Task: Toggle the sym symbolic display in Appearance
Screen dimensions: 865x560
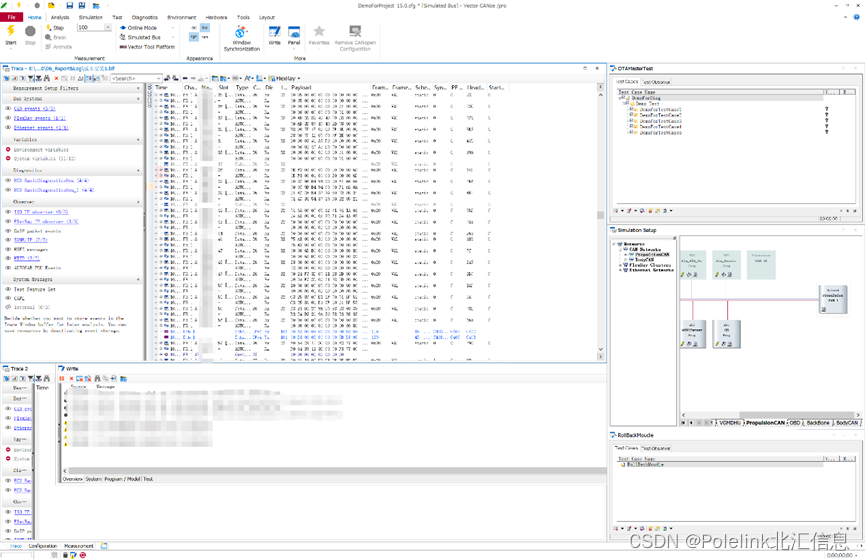Action: (x=194, y=37)
